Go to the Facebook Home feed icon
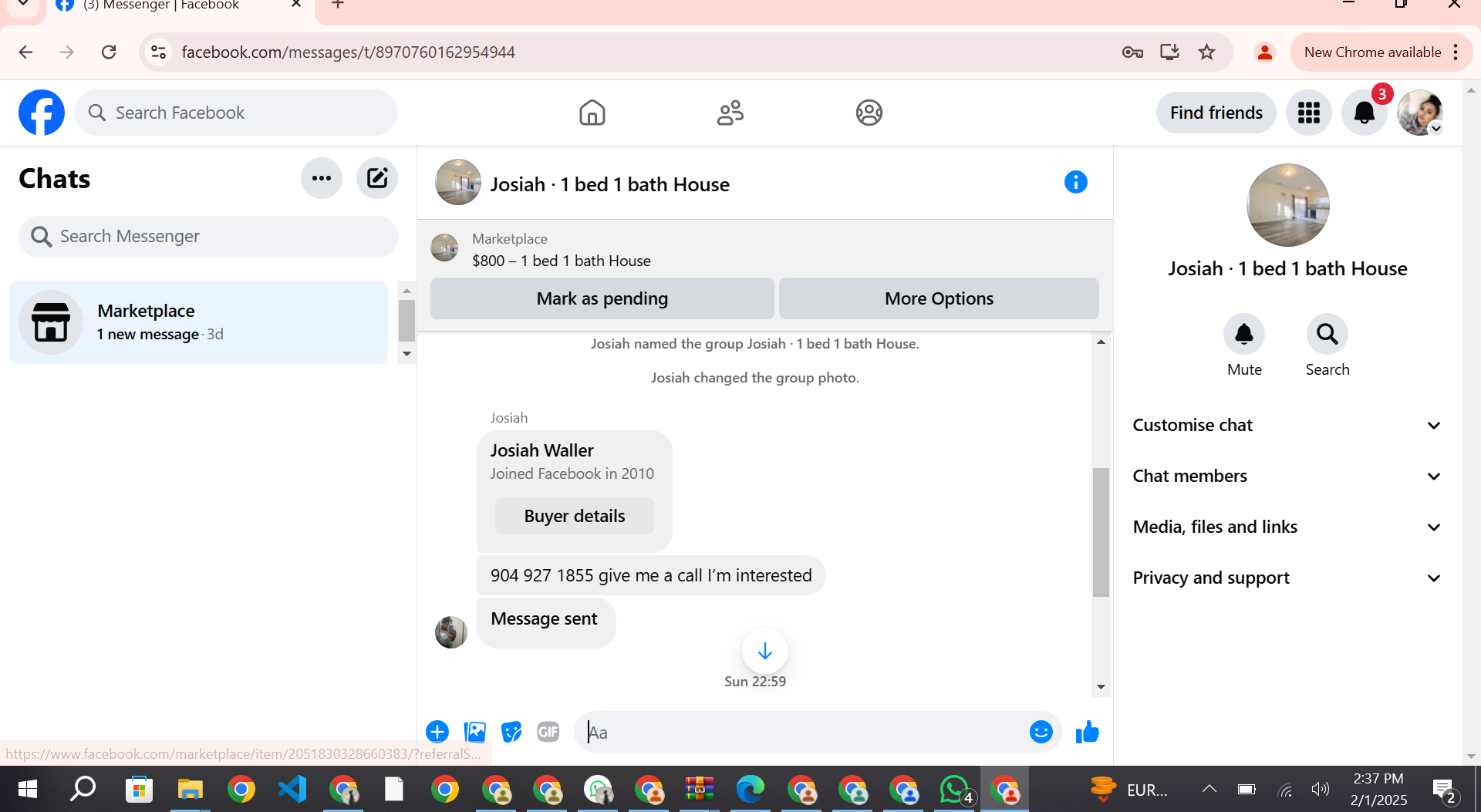Viewport: 1481px width, 812px height. pyautogui.click(x=592, y=113)
